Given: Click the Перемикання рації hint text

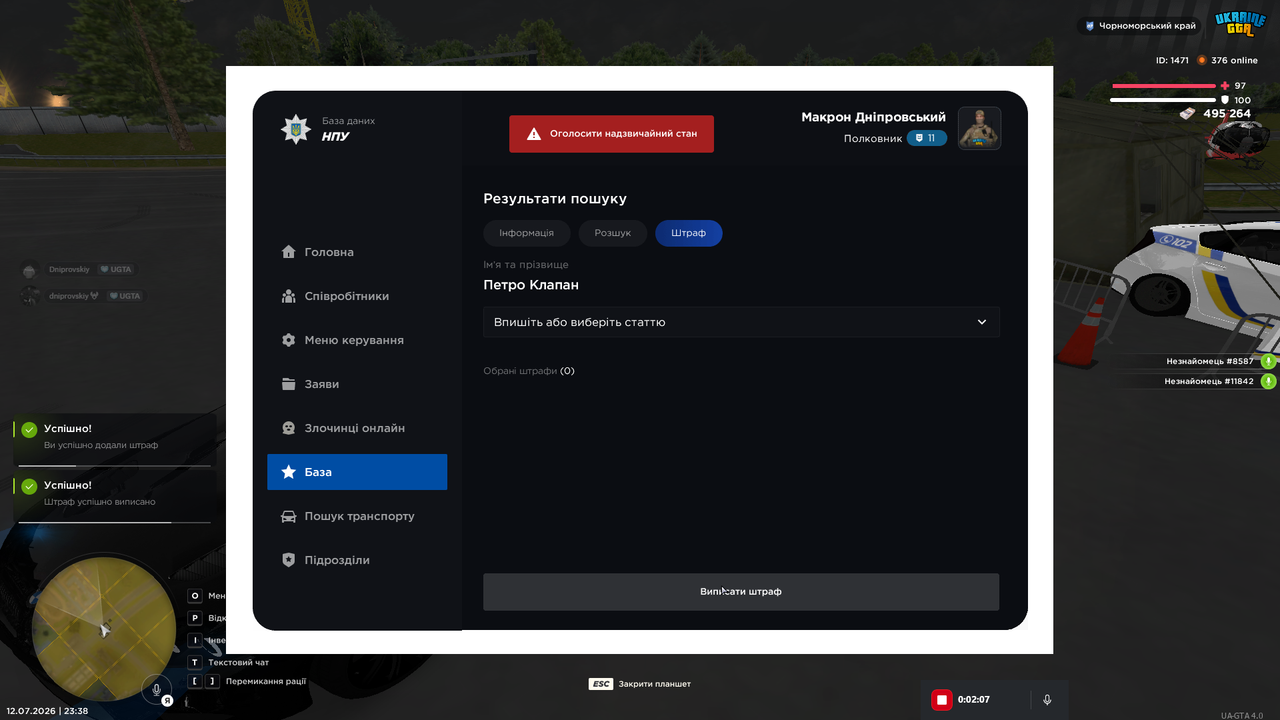Looking at the screenshot, I should [265, 682].
